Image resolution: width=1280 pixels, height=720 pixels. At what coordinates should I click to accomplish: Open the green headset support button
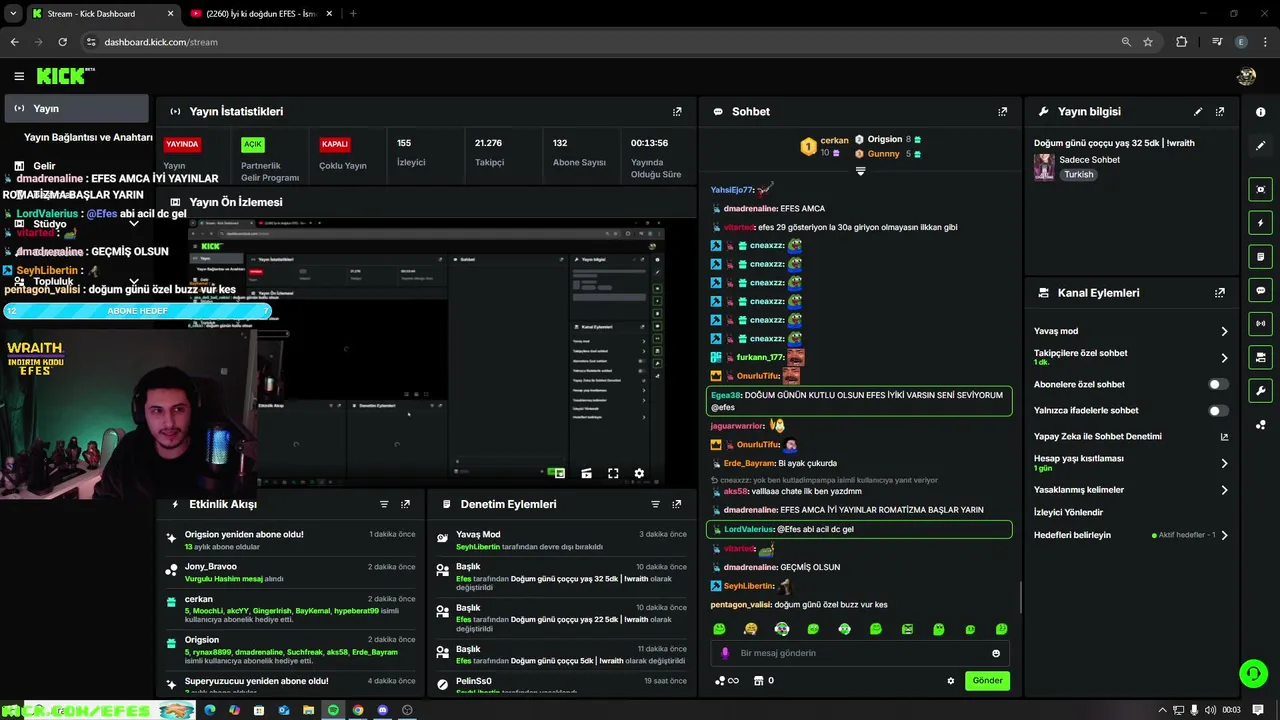tap(1253, 673)
